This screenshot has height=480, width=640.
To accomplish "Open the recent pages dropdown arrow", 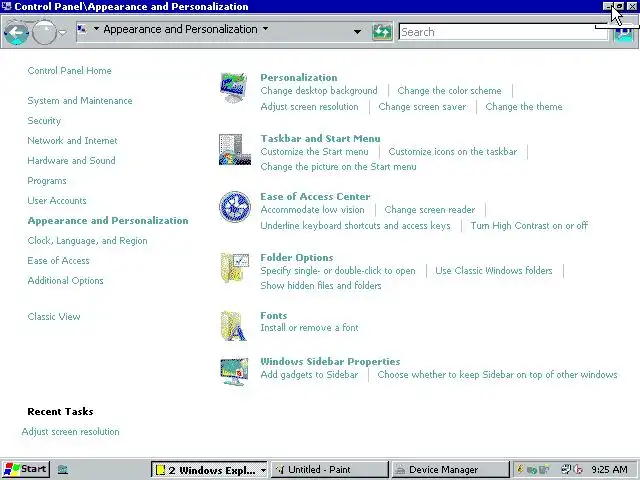I will [62, 32].
